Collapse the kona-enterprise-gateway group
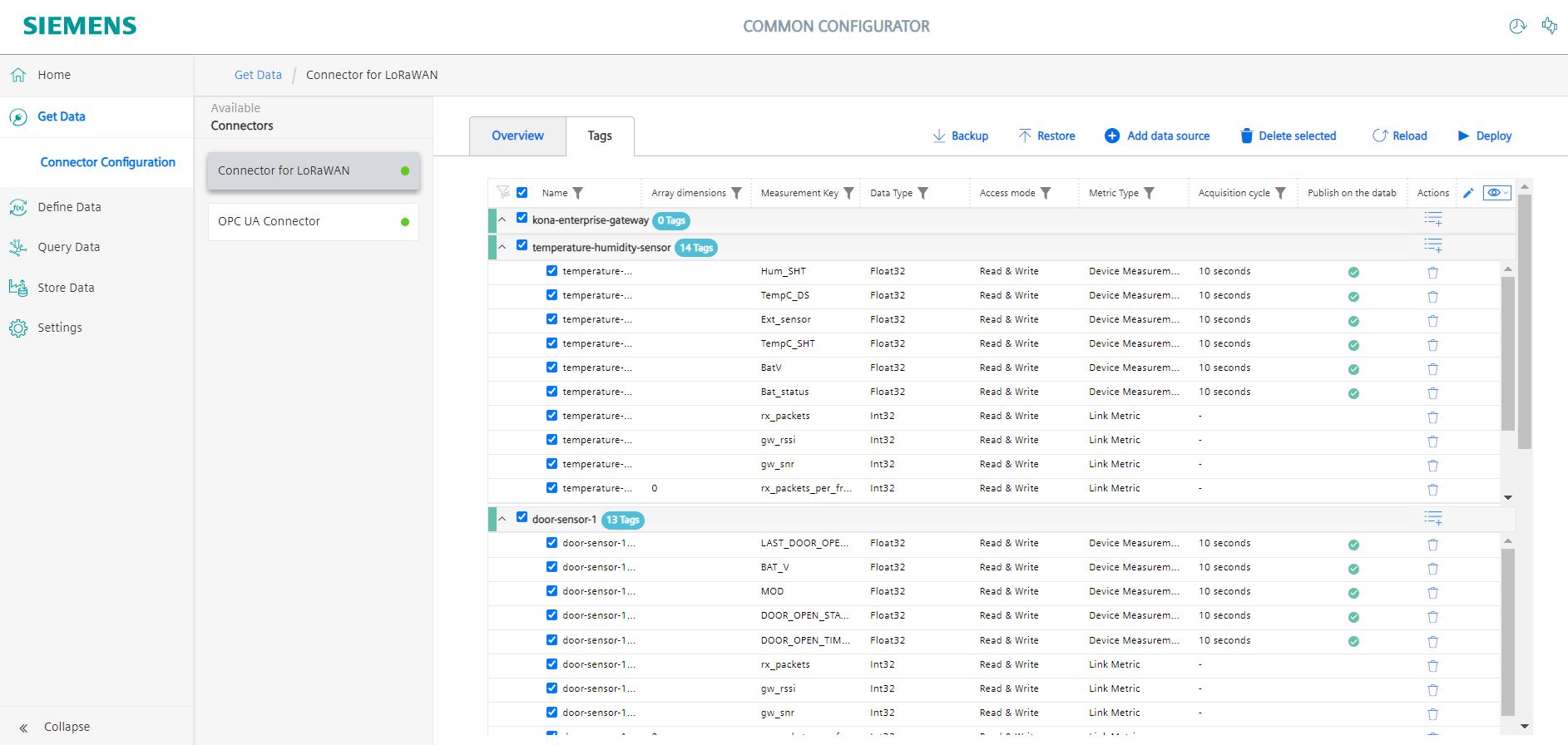The image size is (1568, 745). click(x=502, y=220)
